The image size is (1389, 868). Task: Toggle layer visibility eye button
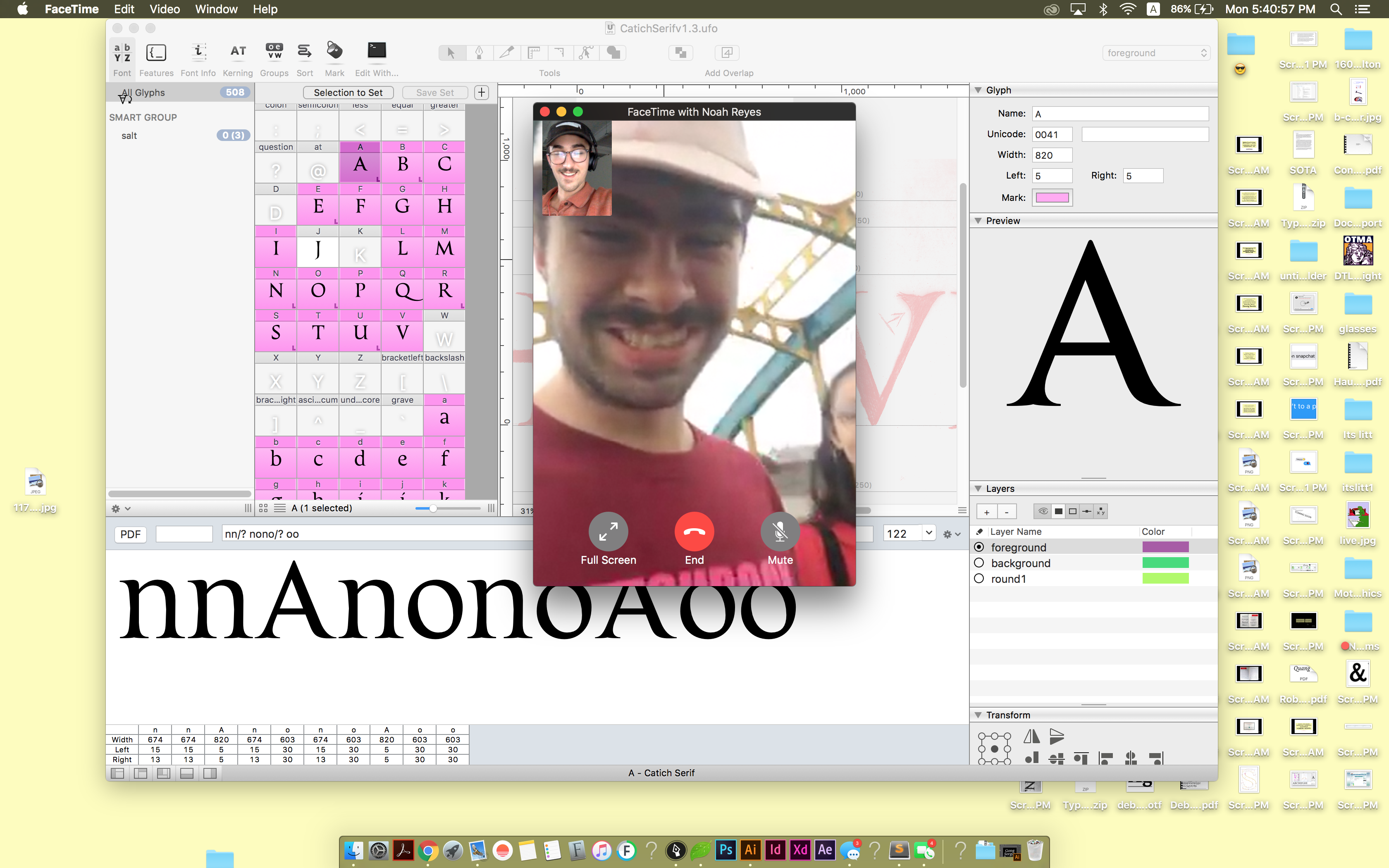coord(1043,512)
